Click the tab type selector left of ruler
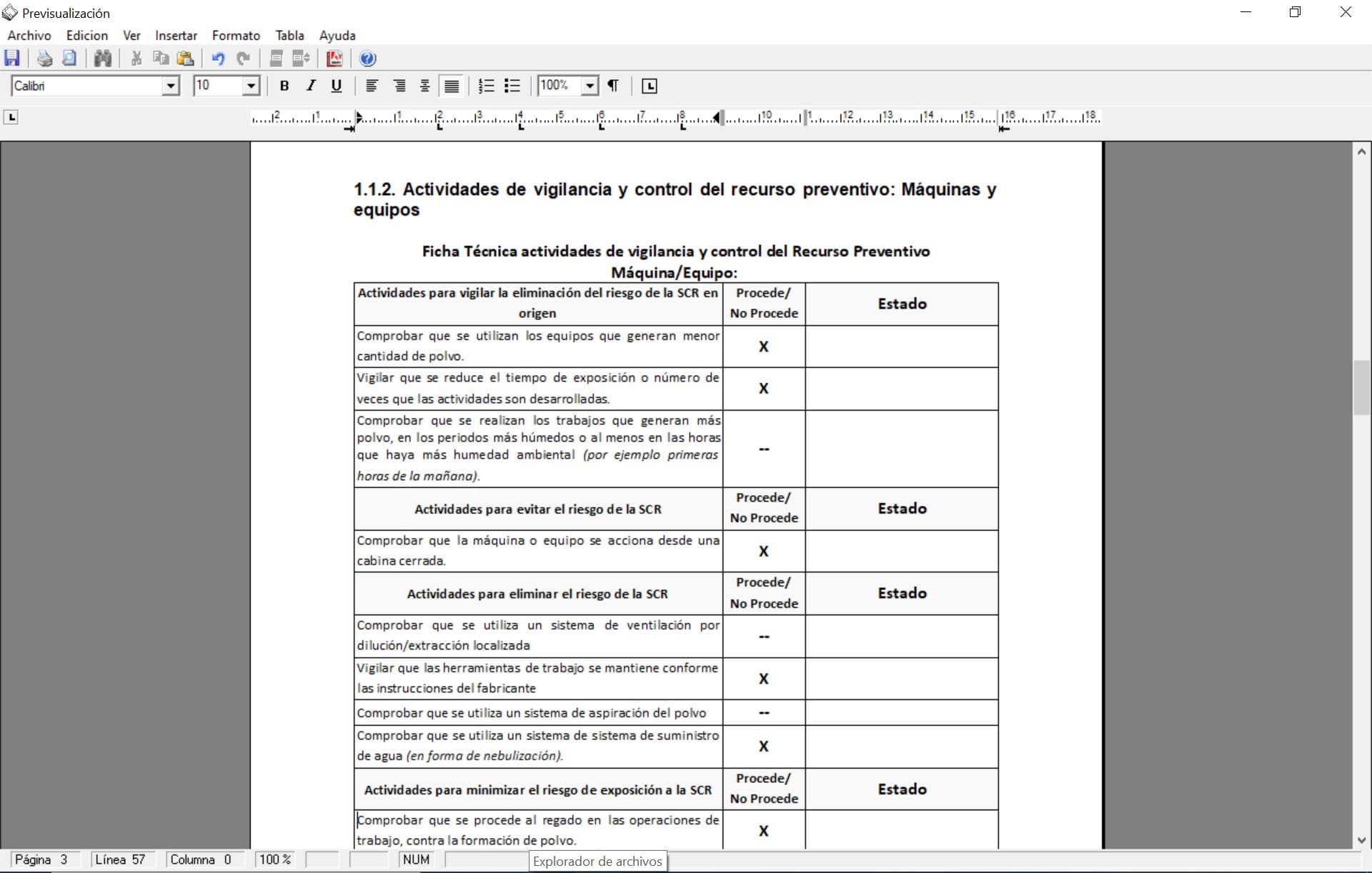1372x873 pixels. (x=11, y=117)
